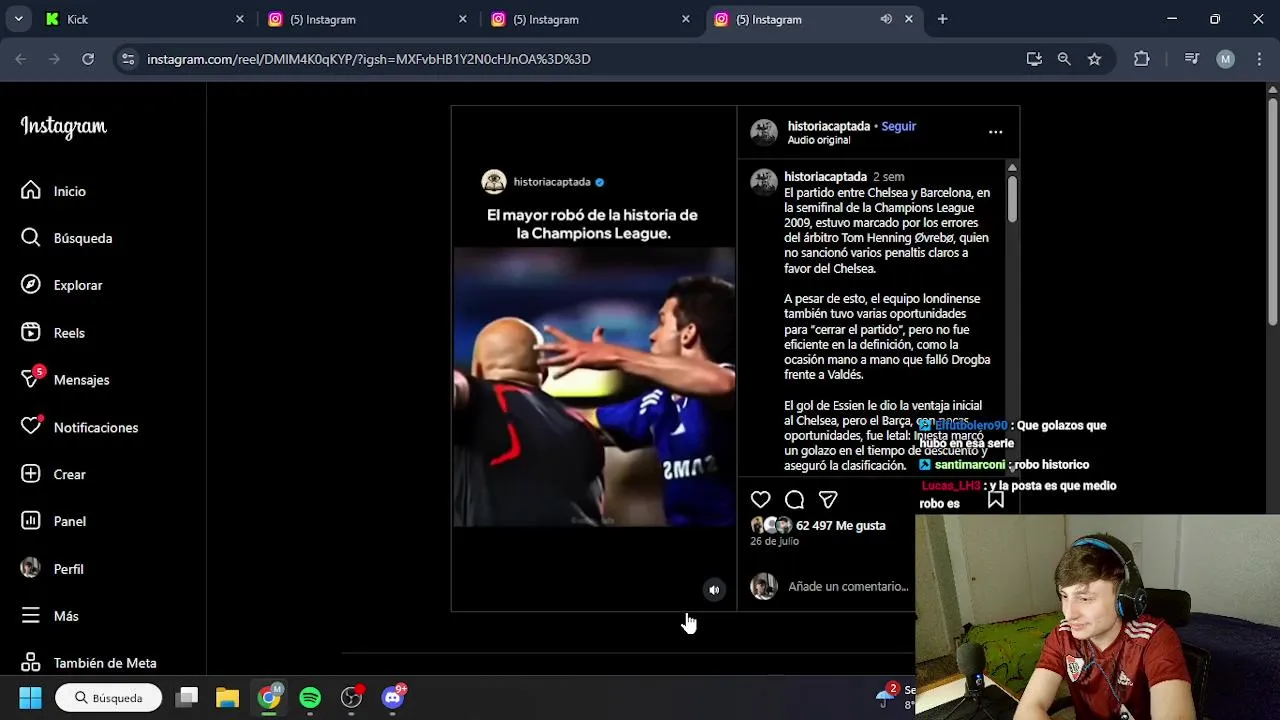Open the zoom magnifier in the address bar
The width and height of the screenshot is (1280, 720).
1064,59
